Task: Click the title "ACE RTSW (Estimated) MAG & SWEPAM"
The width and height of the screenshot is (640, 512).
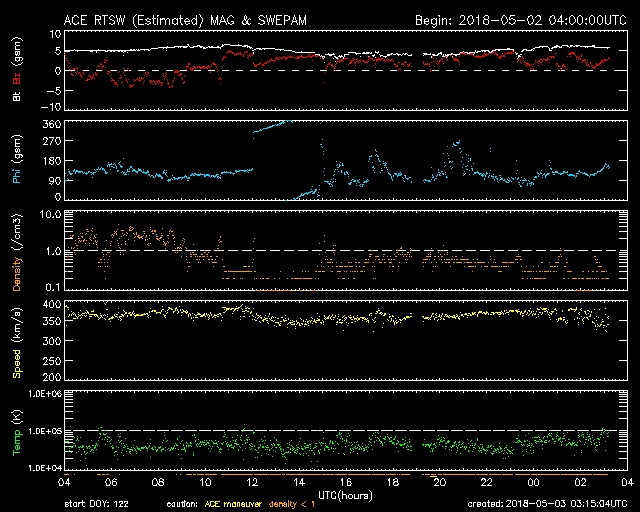Action: point(185,20)
